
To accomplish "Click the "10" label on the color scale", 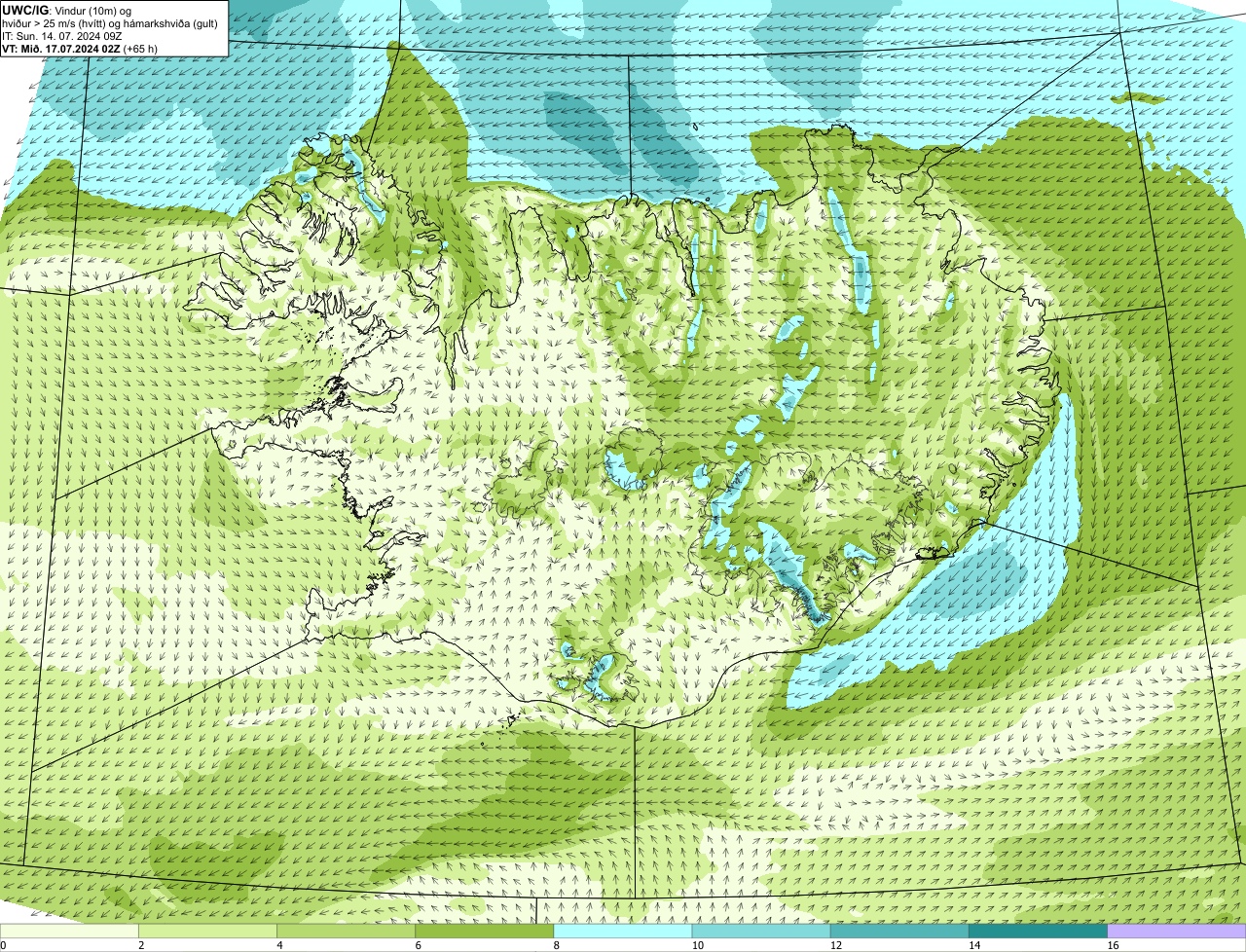I will pyautogui.click(x=697, y=945).
